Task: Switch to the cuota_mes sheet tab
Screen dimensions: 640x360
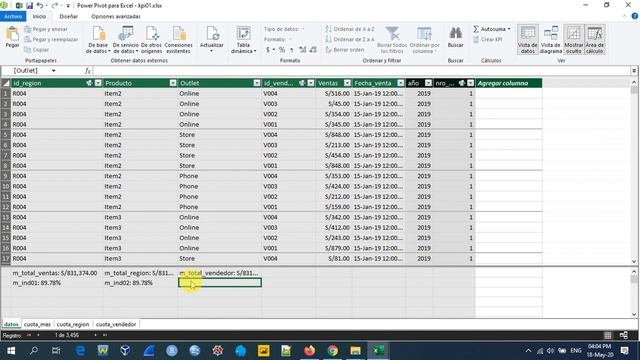Action: pos(37,324)
